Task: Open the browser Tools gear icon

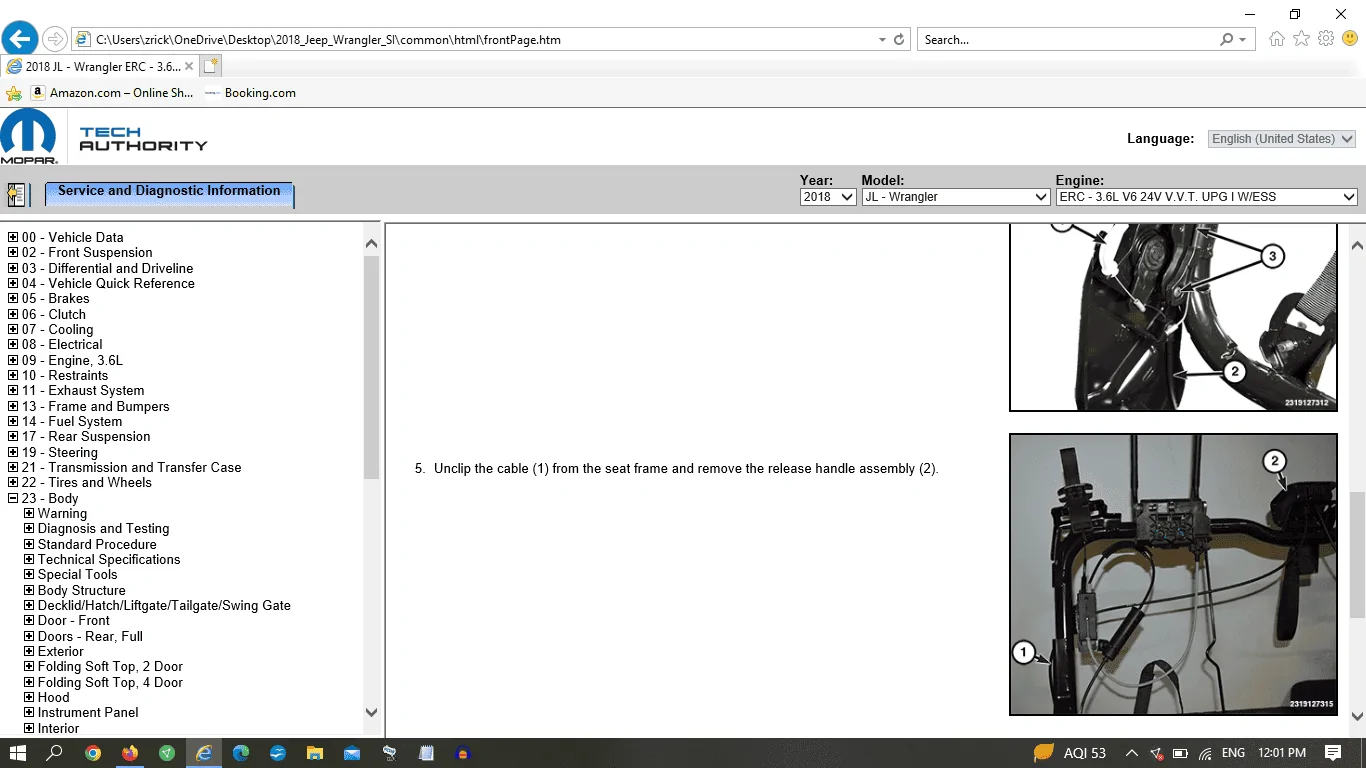Action: pos(1326,39)
